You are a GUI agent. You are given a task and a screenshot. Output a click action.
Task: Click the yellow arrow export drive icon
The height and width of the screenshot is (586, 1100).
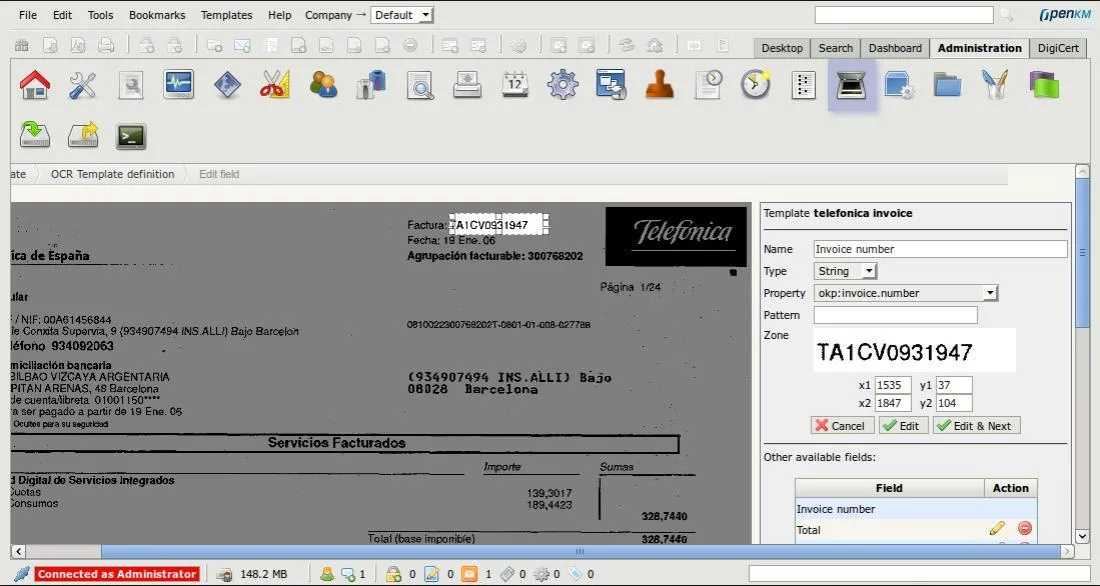[x=83, y=135]
